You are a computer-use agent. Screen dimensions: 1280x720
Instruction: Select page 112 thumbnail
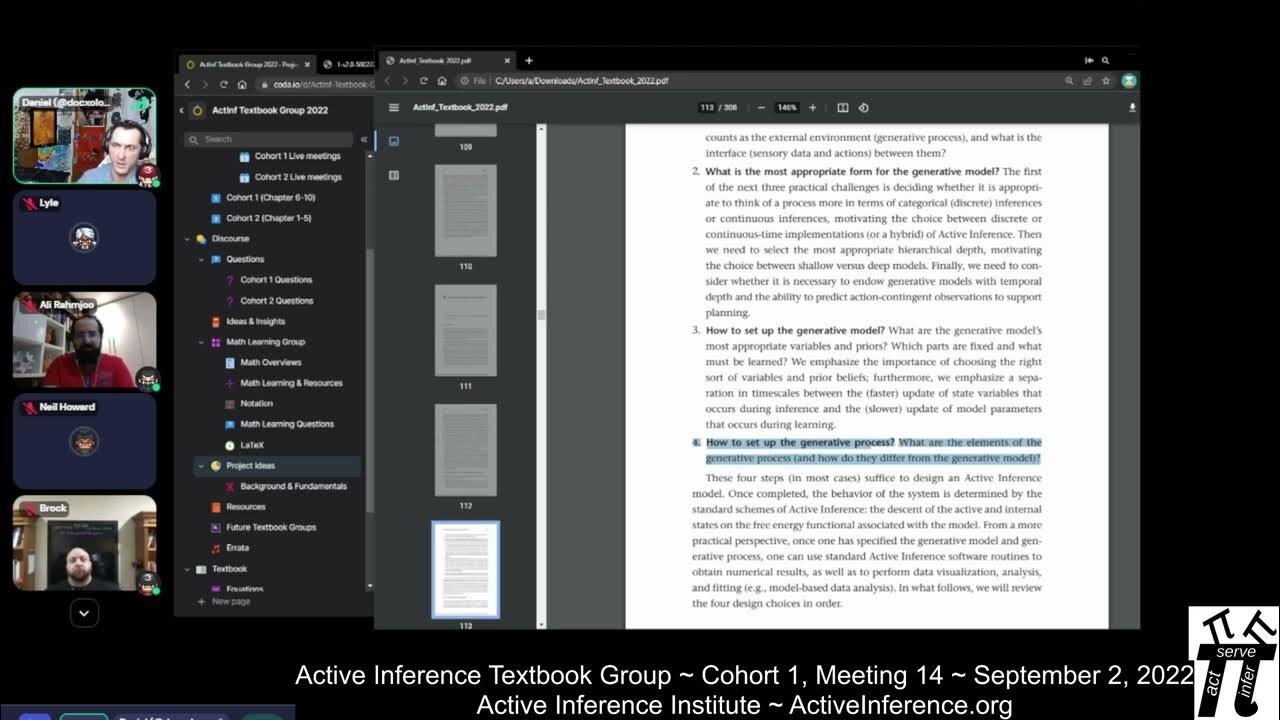465,451
